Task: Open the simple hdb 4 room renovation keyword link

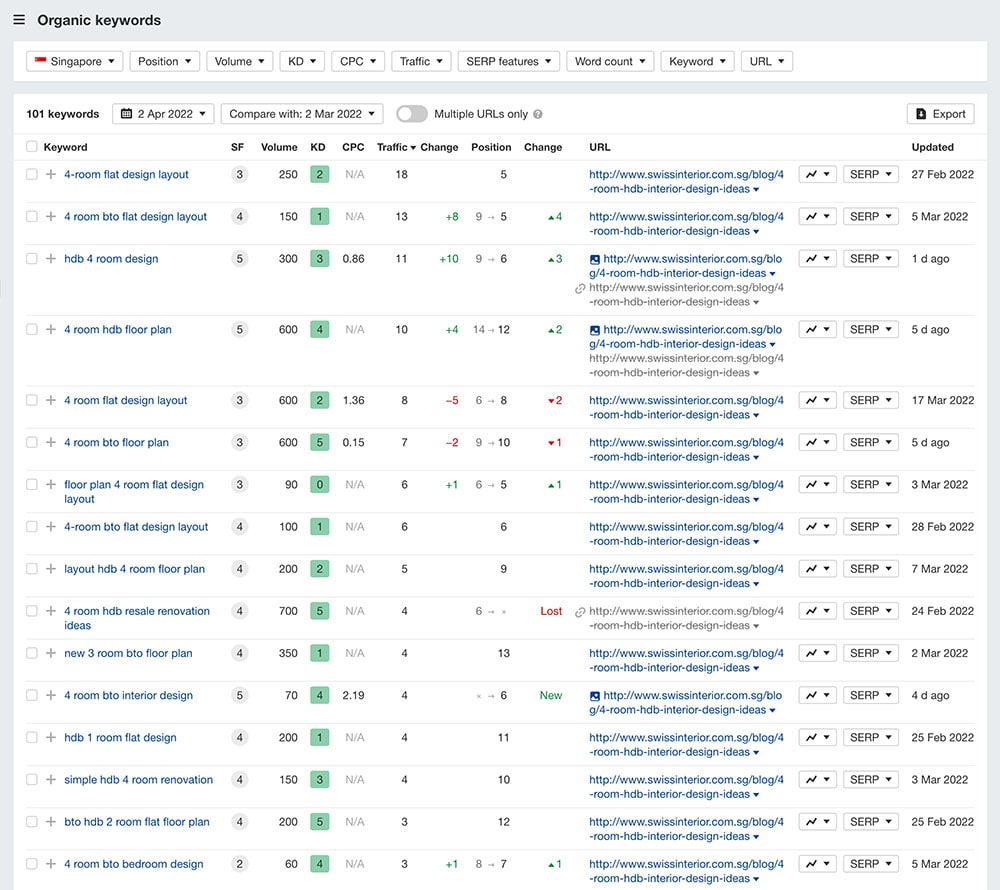Action: click(138, 780)
